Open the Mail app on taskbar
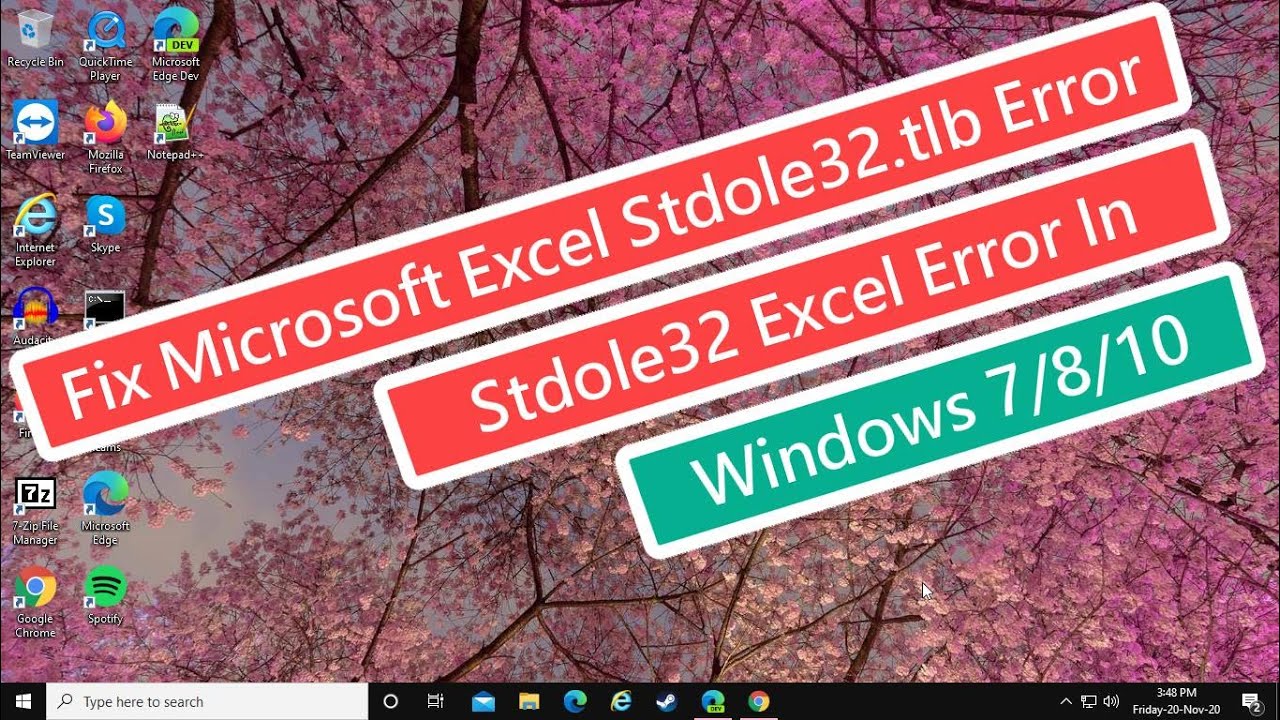 point(484,701)
